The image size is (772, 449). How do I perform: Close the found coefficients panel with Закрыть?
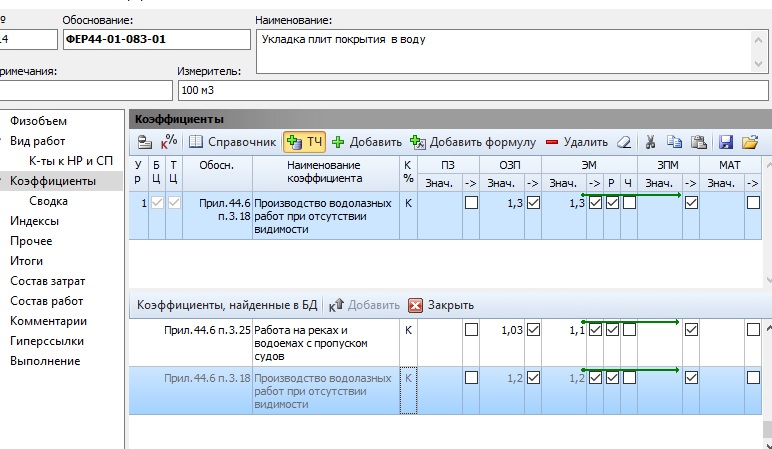coord(441,305)
